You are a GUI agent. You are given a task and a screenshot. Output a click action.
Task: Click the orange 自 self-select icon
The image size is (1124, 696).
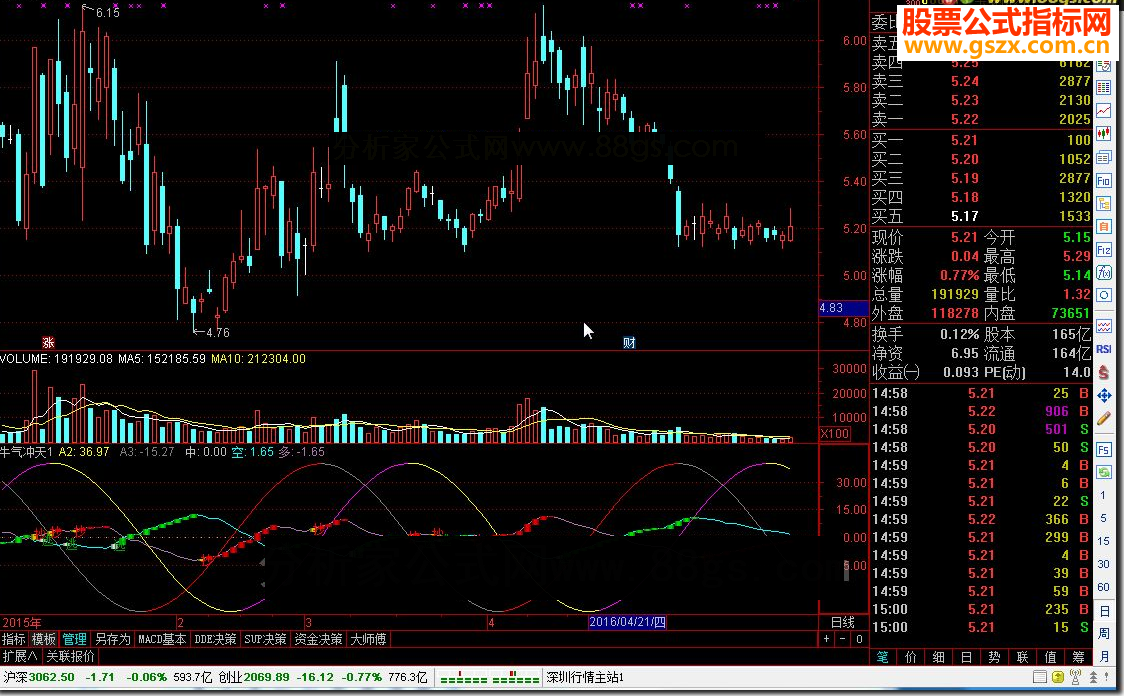point(1104,227)
